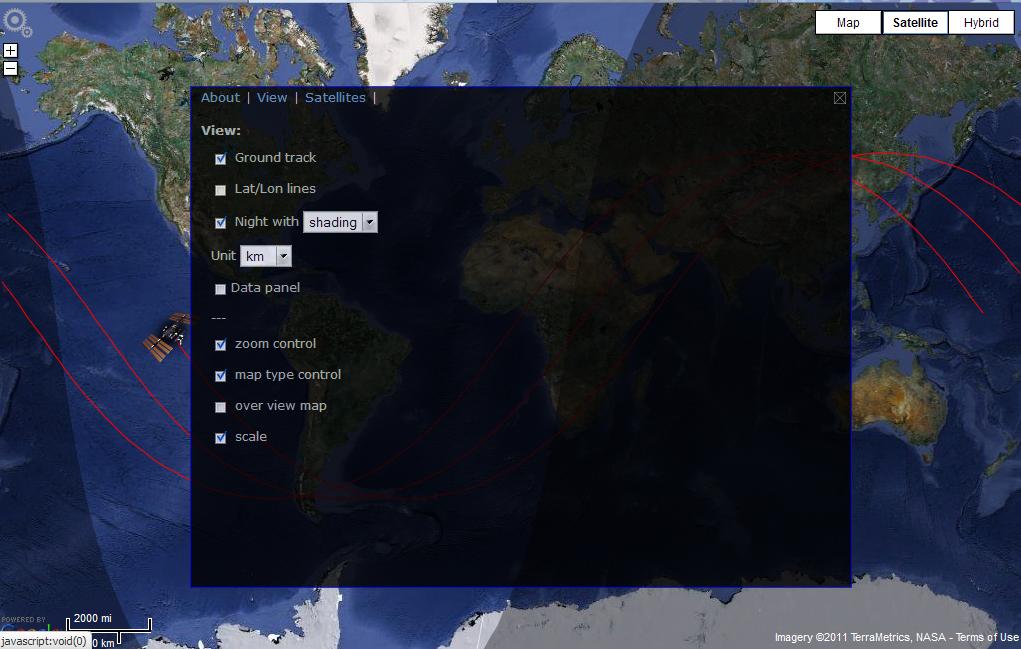
Task: Select the Hybrid map type
Action: [x=980, y=23]
